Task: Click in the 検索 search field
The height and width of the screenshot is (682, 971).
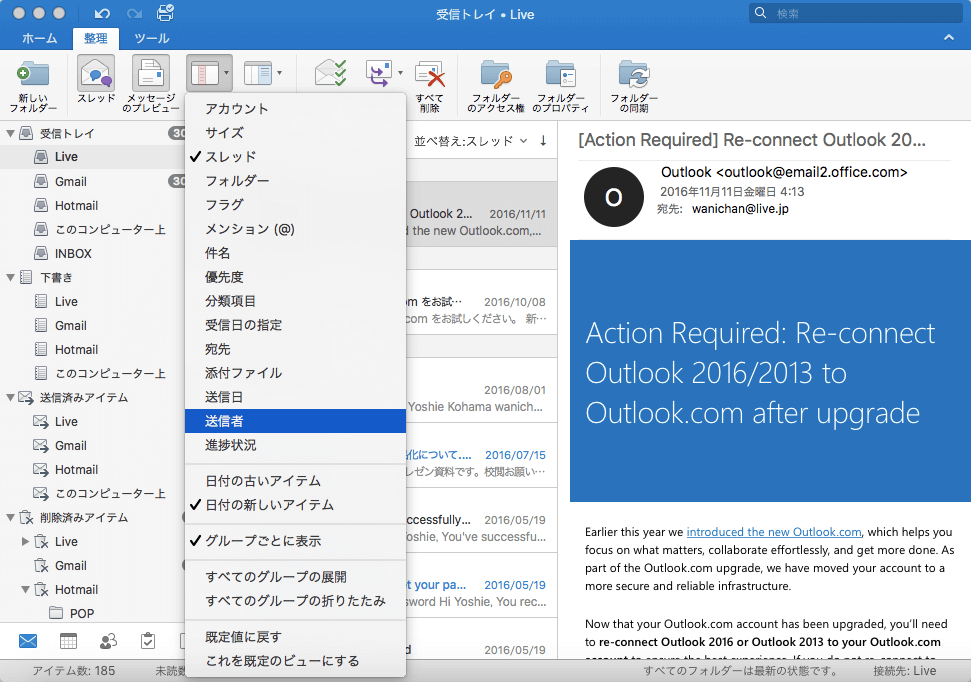Action: pos(858,13)
